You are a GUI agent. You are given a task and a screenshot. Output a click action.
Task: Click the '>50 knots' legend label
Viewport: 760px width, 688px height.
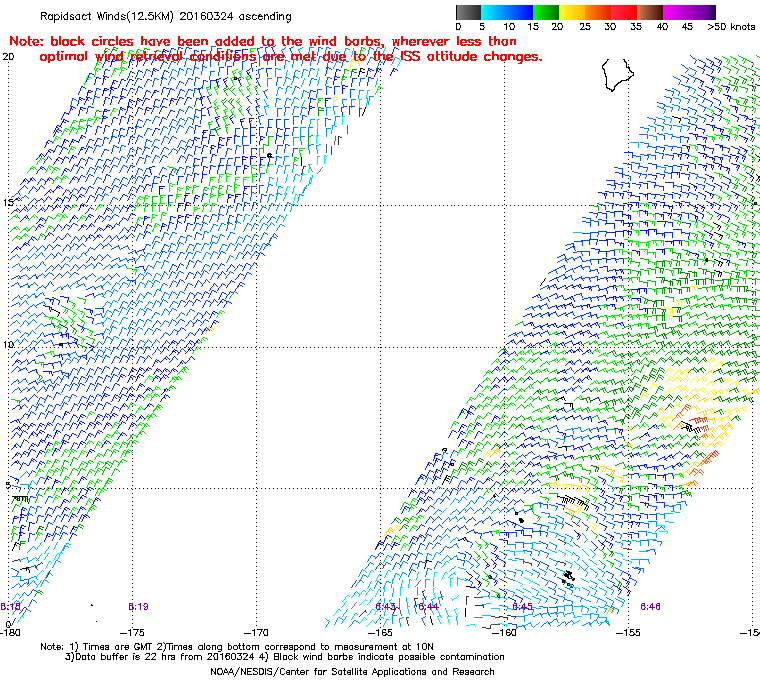(x=731, y=27)
